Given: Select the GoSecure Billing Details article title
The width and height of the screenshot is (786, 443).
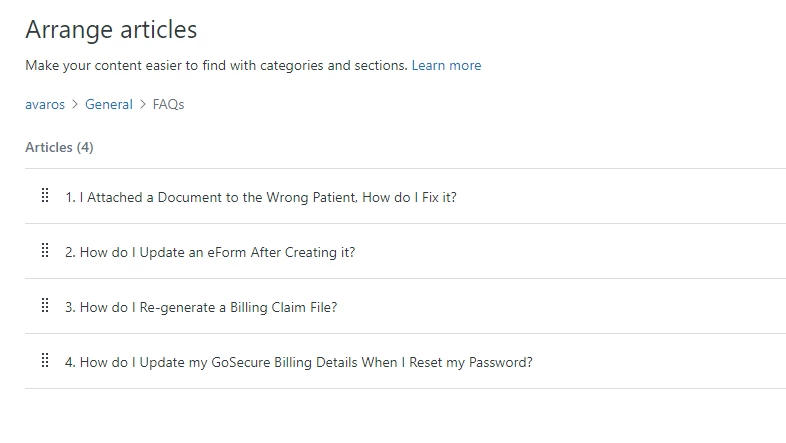Looking at the screenshot, I should 298,362.
